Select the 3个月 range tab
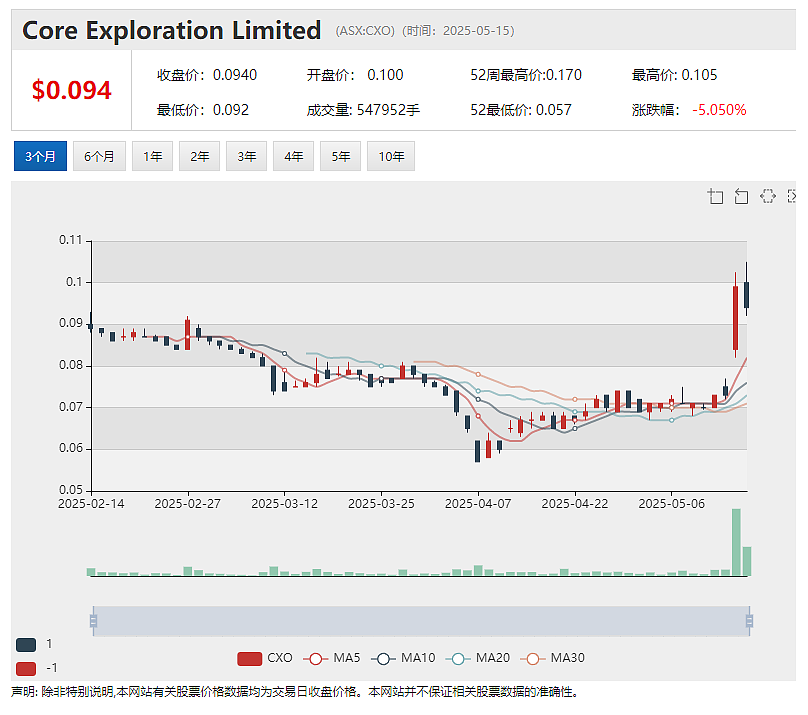This screenshot has width=808, height=715. (x=40, y=156)
